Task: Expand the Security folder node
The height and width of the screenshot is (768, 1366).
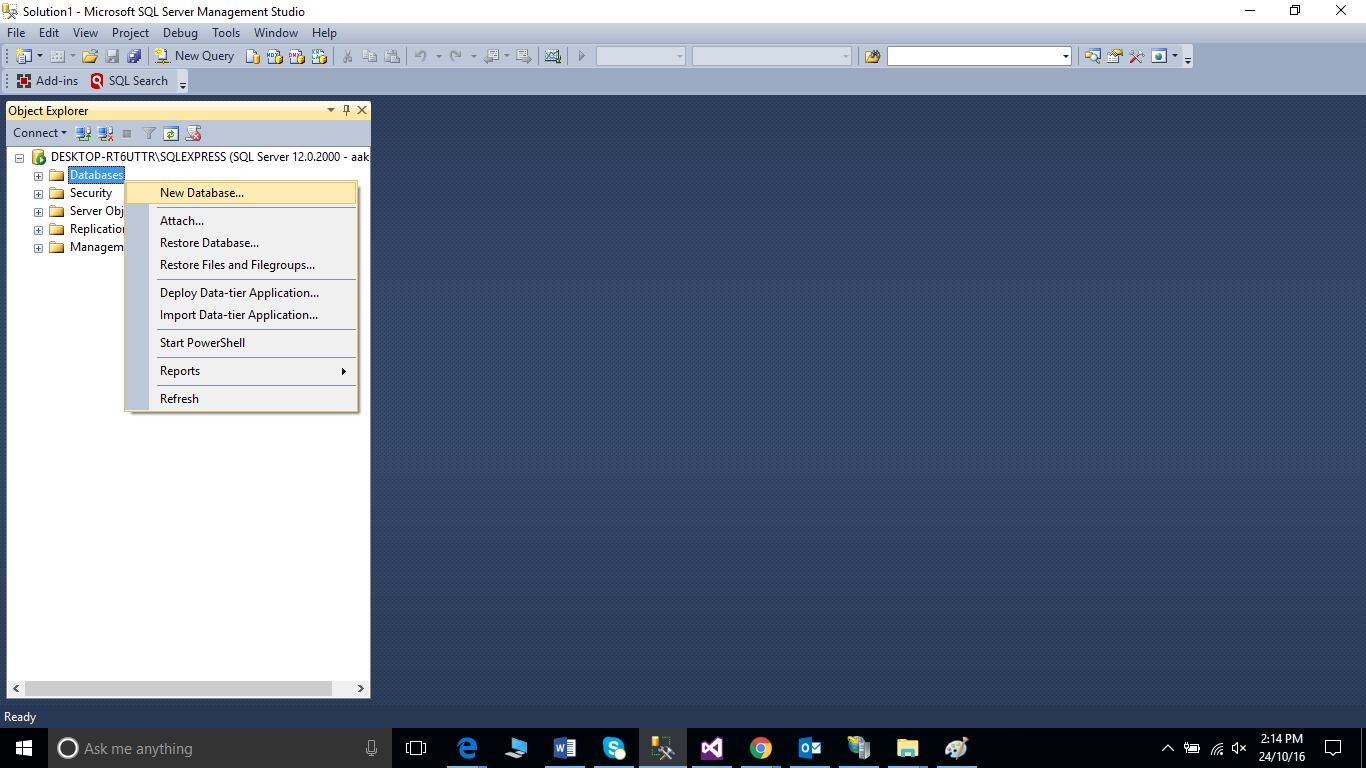Action: click(x=39, y=194)
